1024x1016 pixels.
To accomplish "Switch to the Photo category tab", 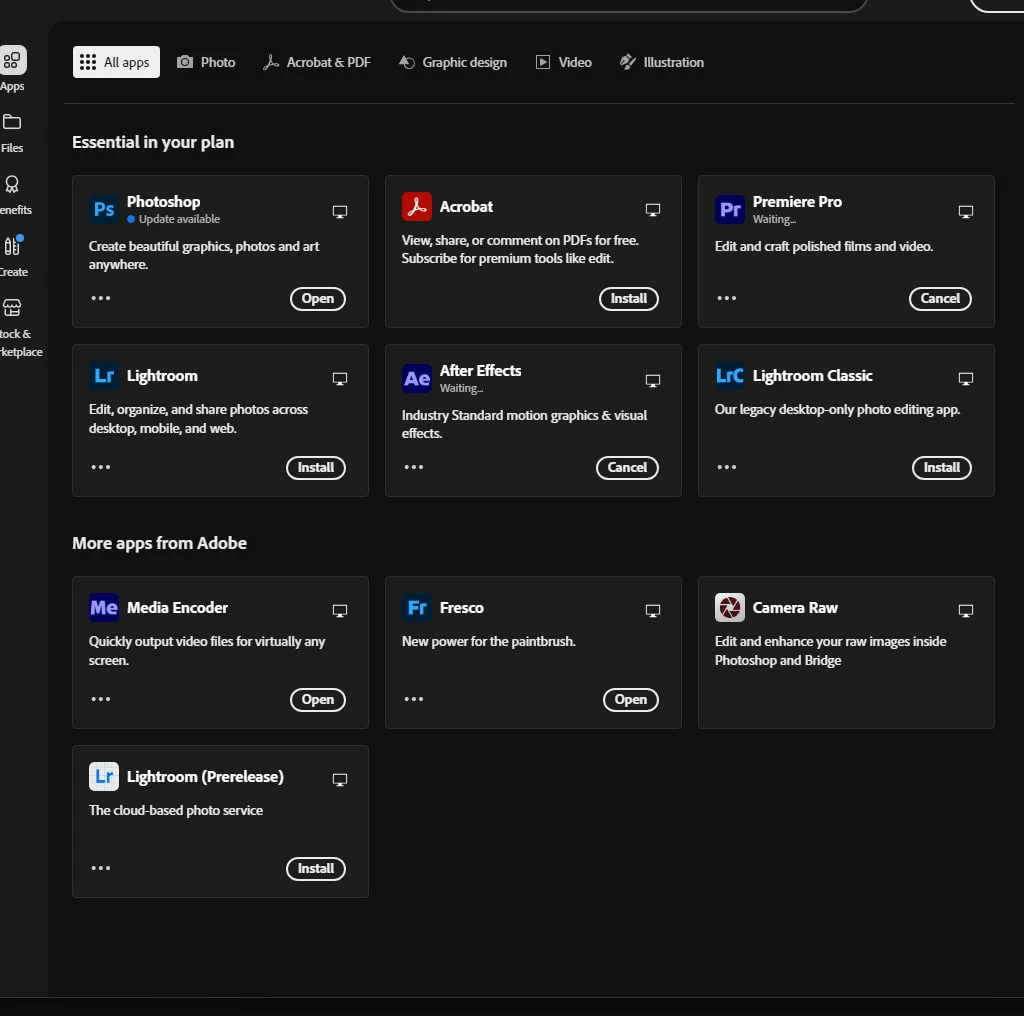I will pyautogui.click(x=206, y=62).
